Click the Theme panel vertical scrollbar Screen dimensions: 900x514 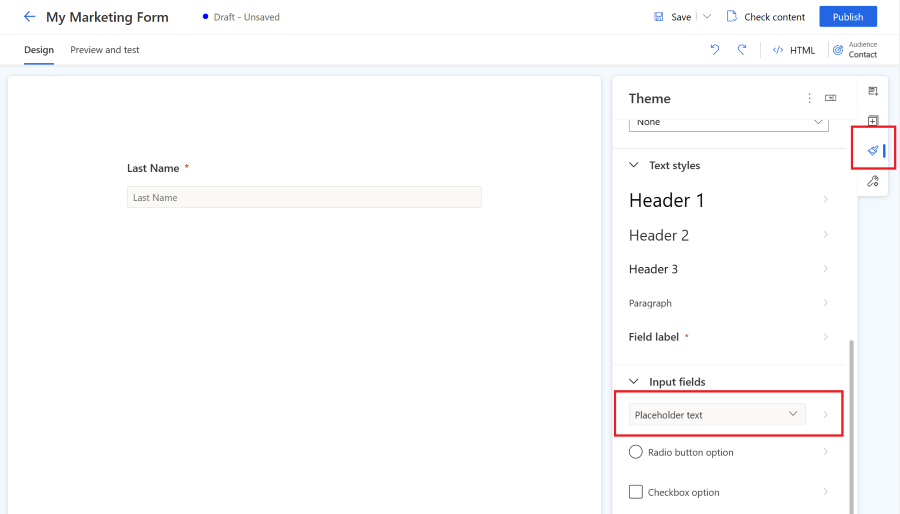[x=852, y=420]
